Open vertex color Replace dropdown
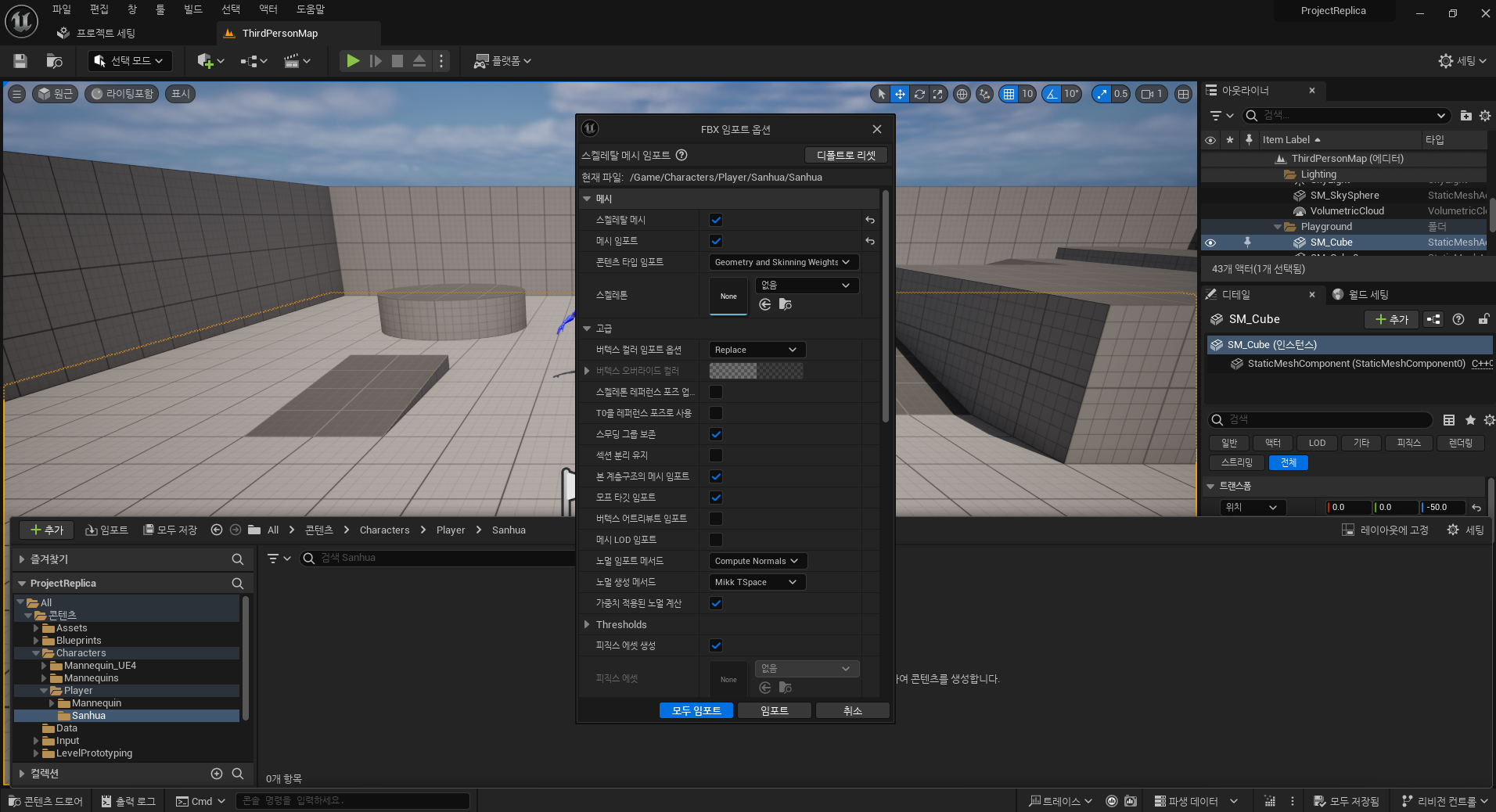Viewport: 1496px width, 812px height. tap(757, 350)
